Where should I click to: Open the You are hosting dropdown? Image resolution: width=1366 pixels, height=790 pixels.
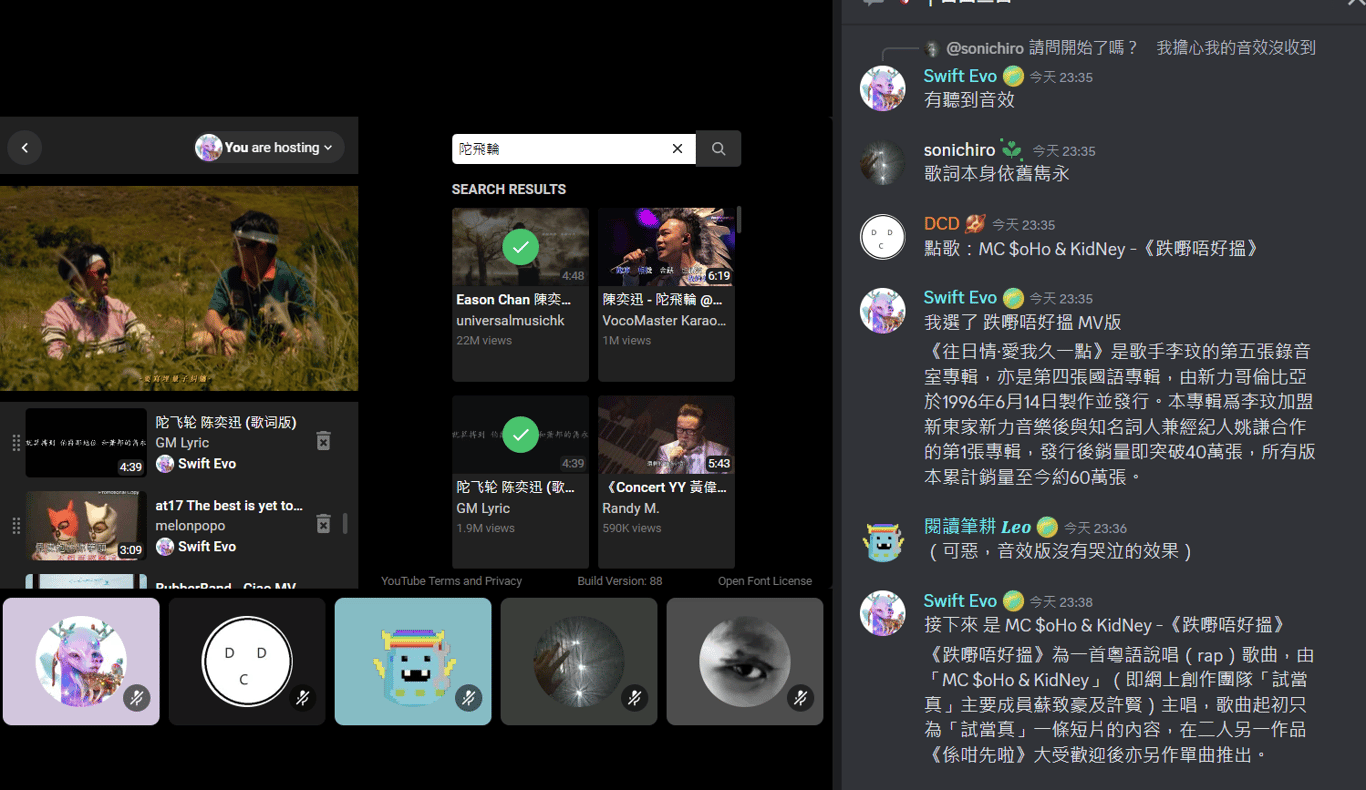(x=269, y=148)
